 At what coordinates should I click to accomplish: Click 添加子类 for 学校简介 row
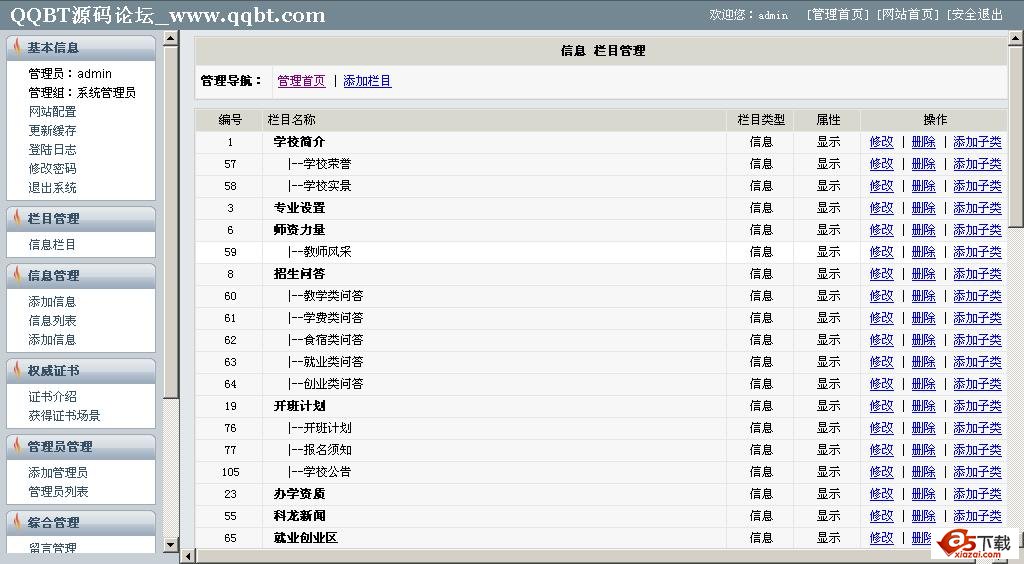[x=977, y=142]
